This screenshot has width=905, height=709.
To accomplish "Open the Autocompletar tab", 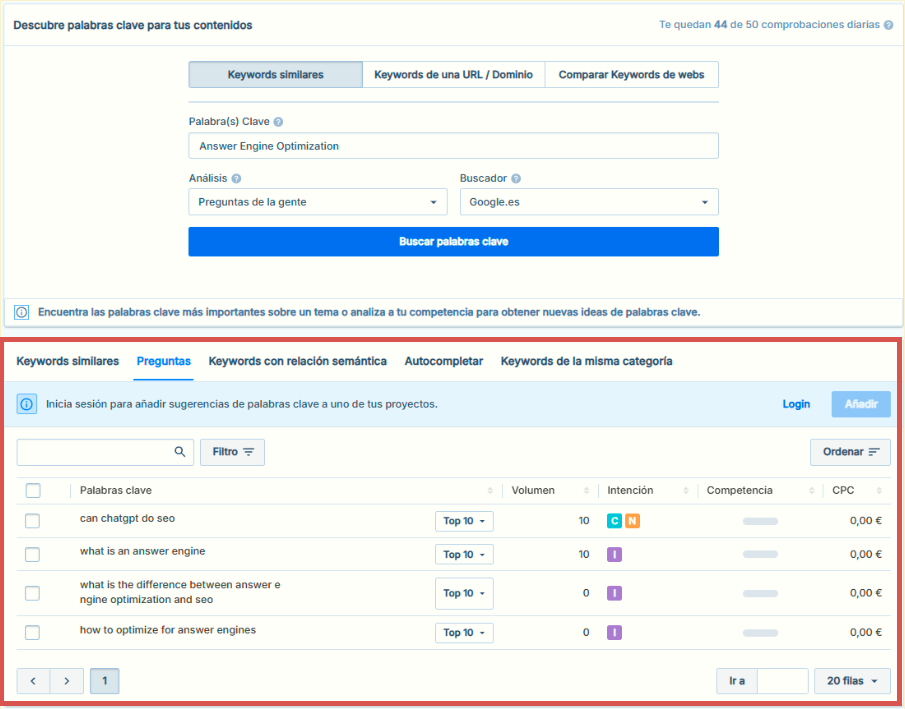I will pos(443,361).
